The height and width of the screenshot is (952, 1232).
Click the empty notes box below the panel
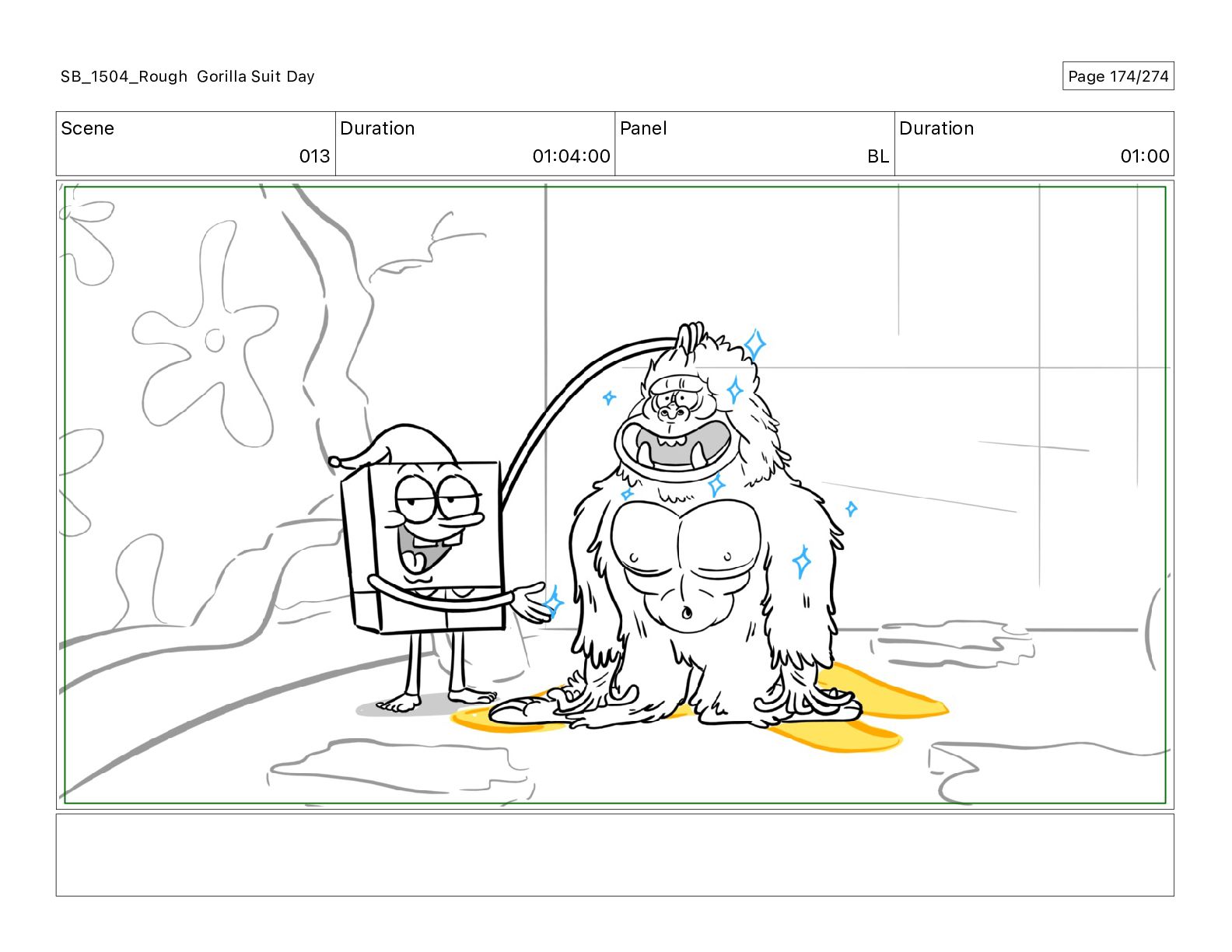(614, 855)
